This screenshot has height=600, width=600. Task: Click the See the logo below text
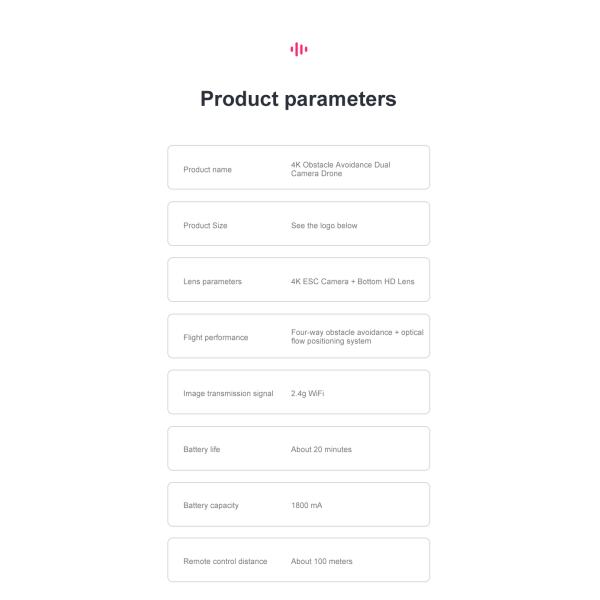point(324,226)
